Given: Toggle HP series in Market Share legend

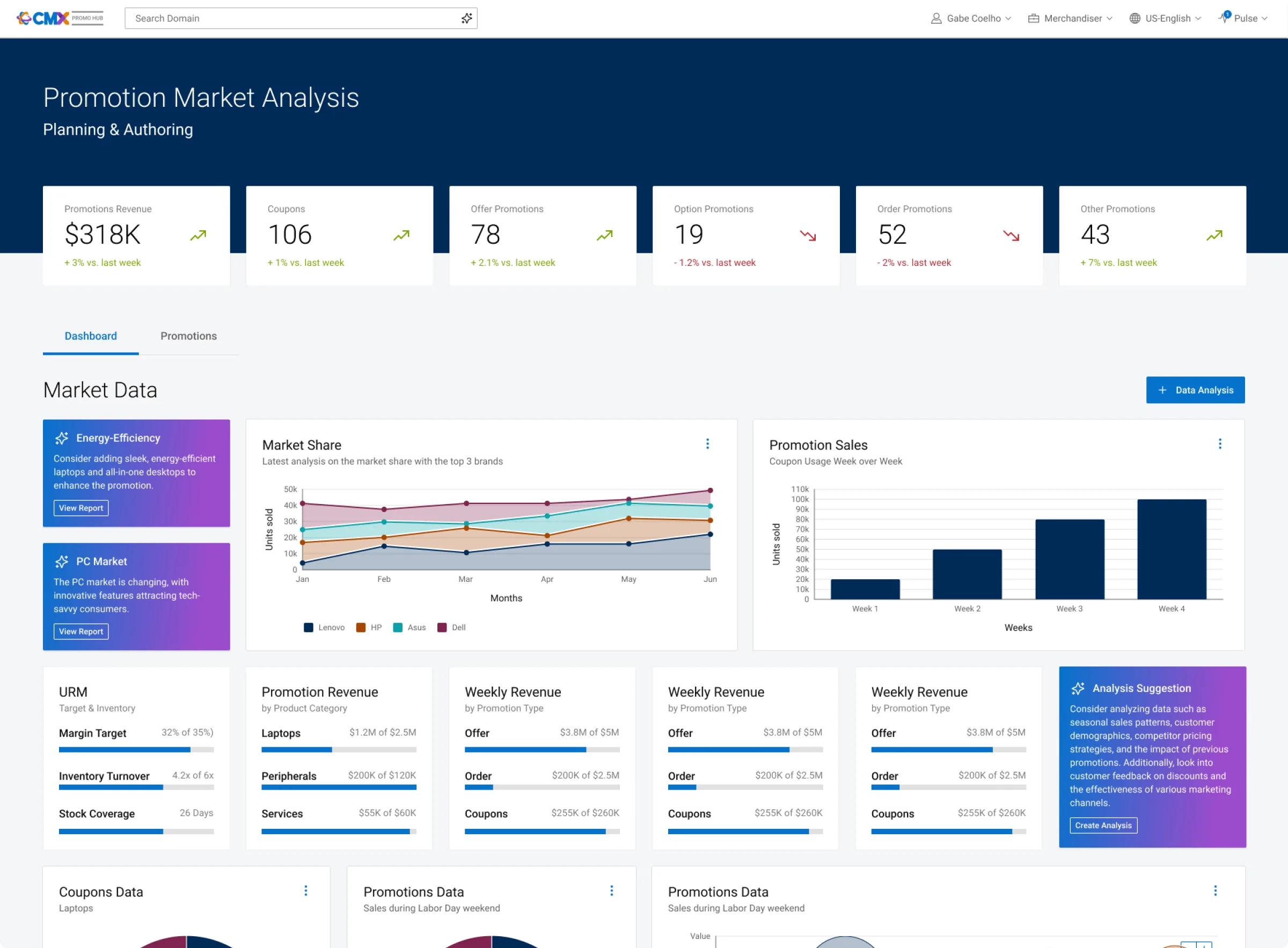Looking at the screenshot, I should click(x=369, y=627).
